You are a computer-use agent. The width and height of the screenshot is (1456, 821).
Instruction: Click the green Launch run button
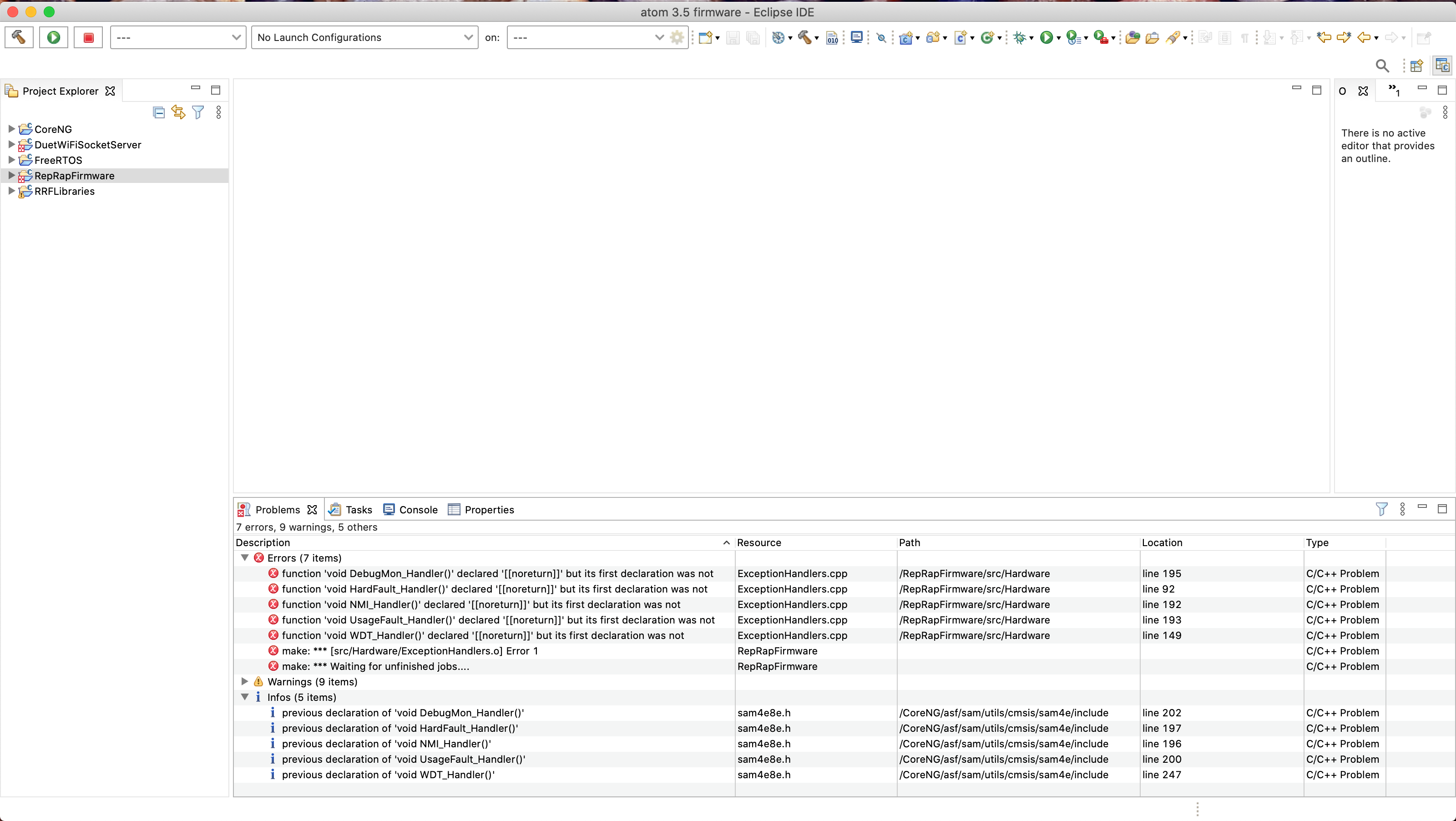[54, 37]
